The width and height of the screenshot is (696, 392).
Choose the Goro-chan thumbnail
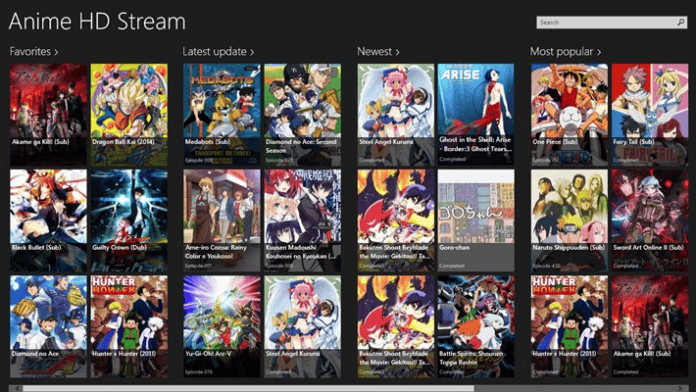(476, 220)
